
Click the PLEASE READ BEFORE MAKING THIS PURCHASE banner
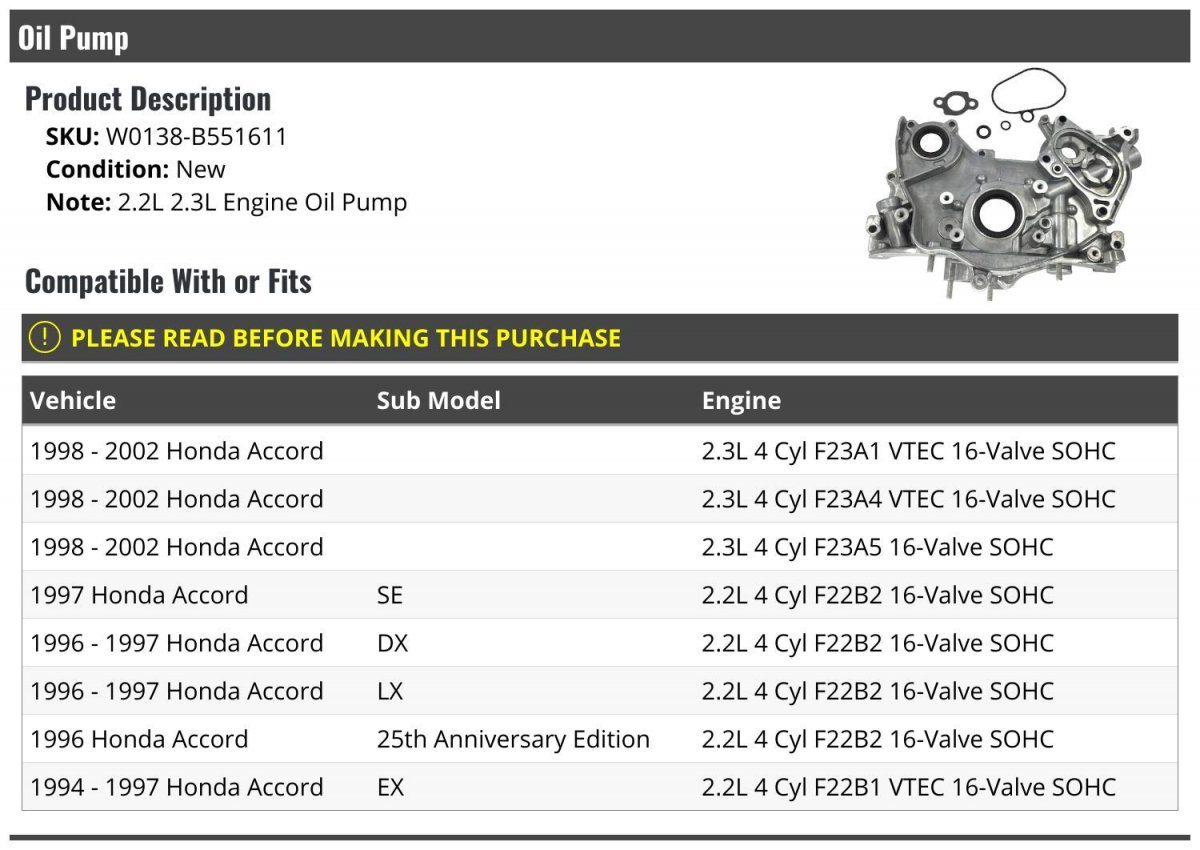[600, 338]
